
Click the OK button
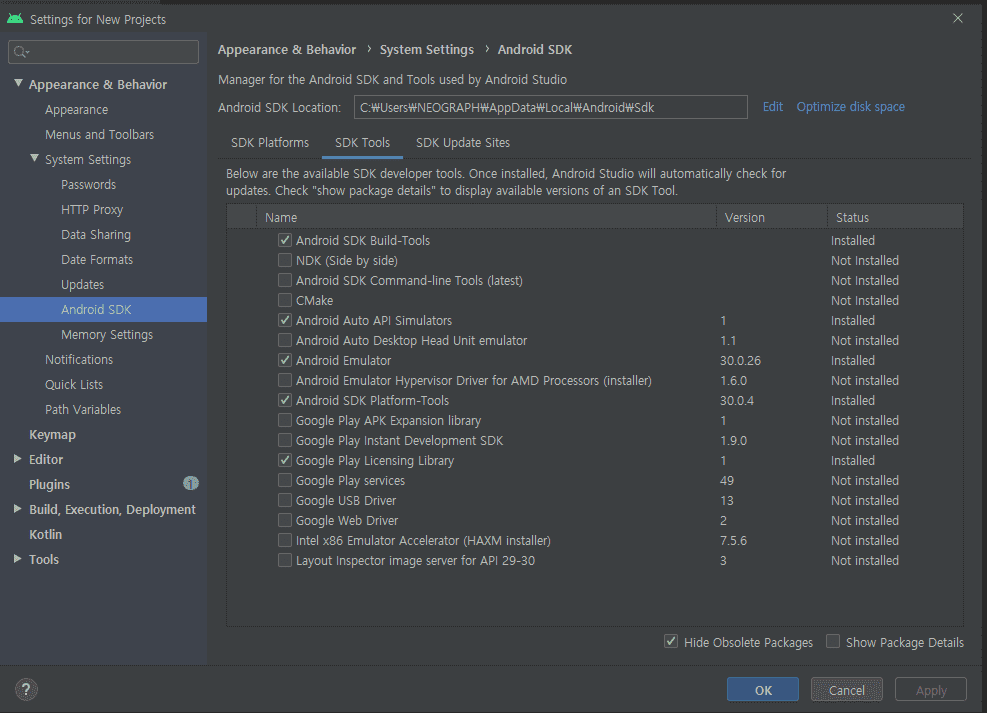point(763,690)
